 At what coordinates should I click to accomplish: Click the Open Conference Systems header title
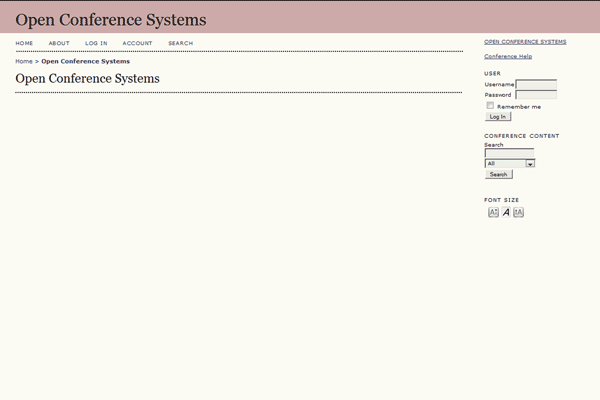(x=111, y=20)
